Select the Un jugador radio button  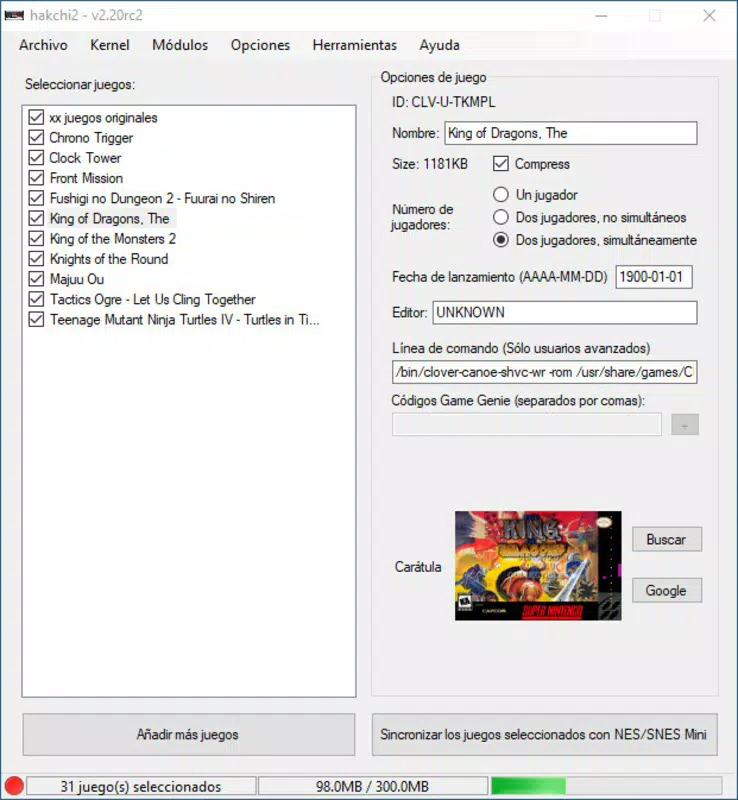pos(501,194)
